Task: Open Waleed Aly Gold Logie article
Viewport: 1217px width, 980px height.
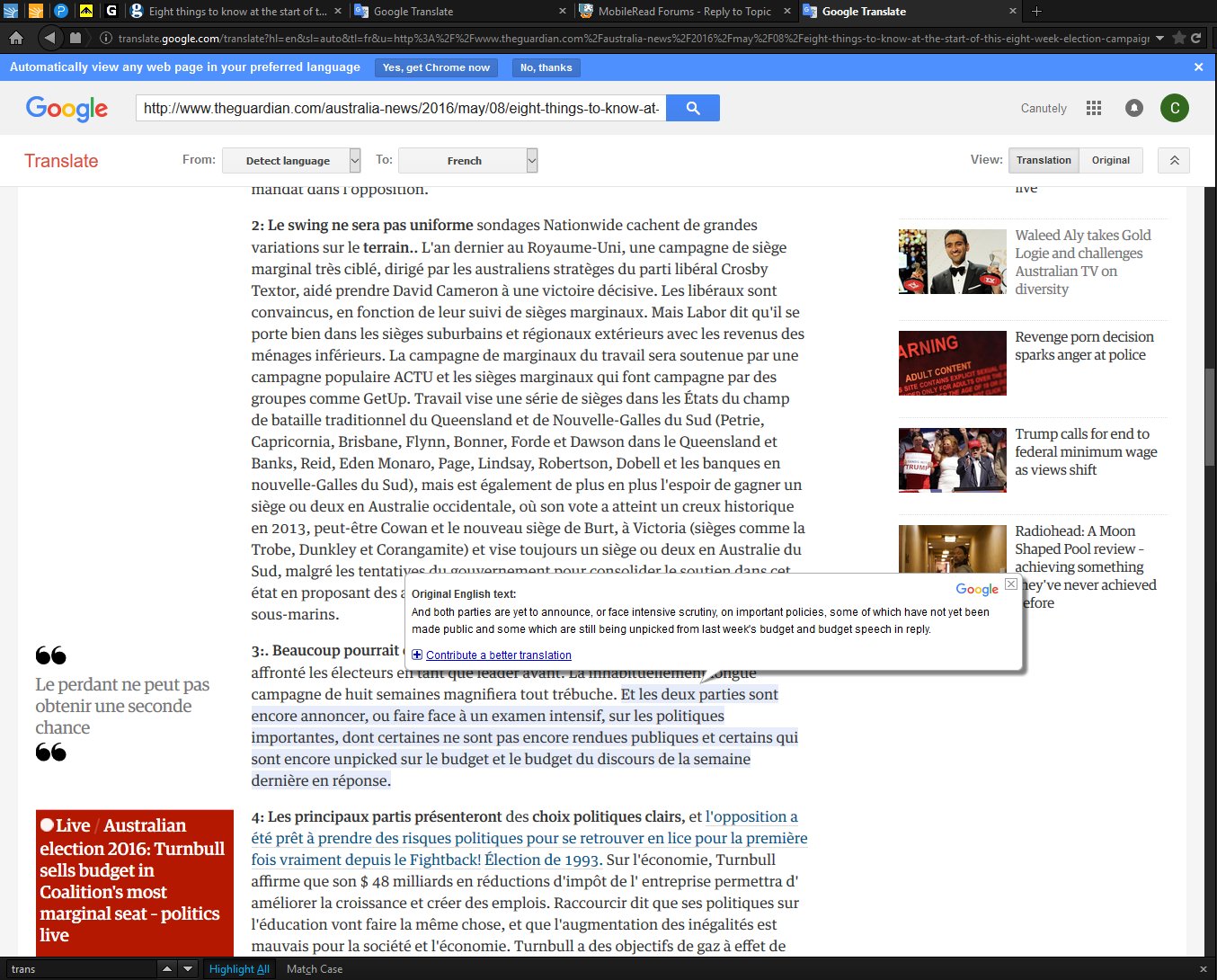Action: (x=1083, y=262)
